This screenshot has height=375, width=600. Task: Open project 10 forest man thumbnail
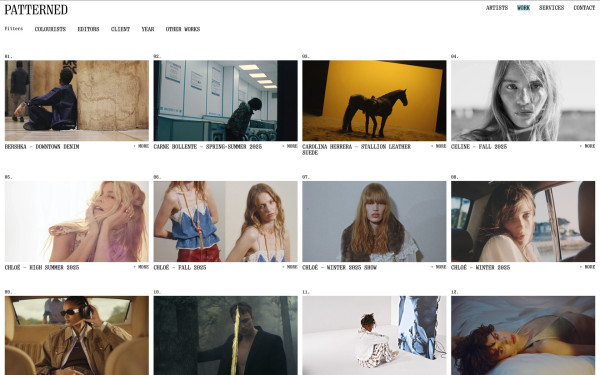[x=225, y=336]
